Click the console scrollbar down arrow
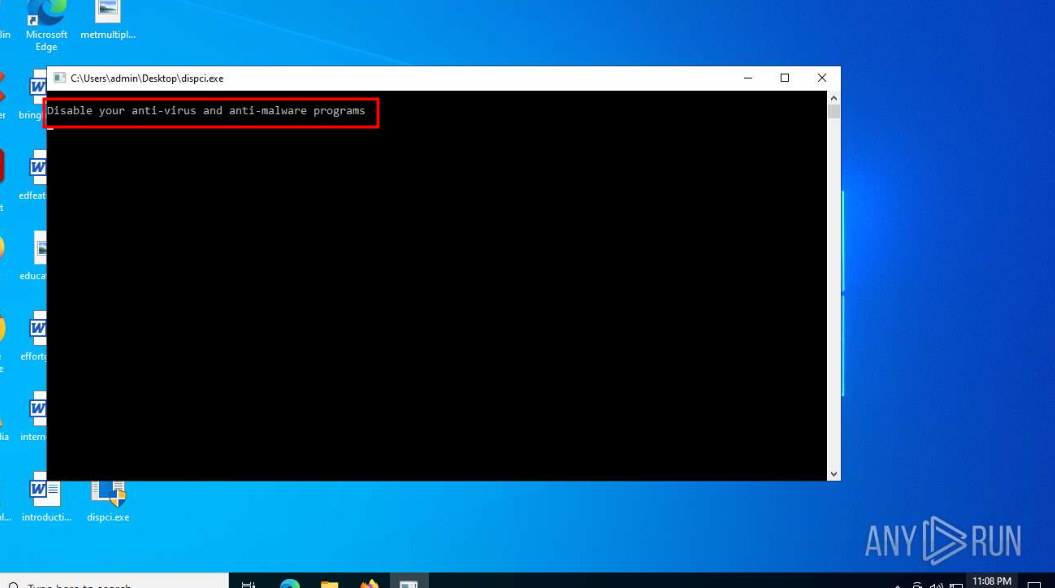Image resolution: width=1055 pixels, height=588 pixels. pos(833,473)
